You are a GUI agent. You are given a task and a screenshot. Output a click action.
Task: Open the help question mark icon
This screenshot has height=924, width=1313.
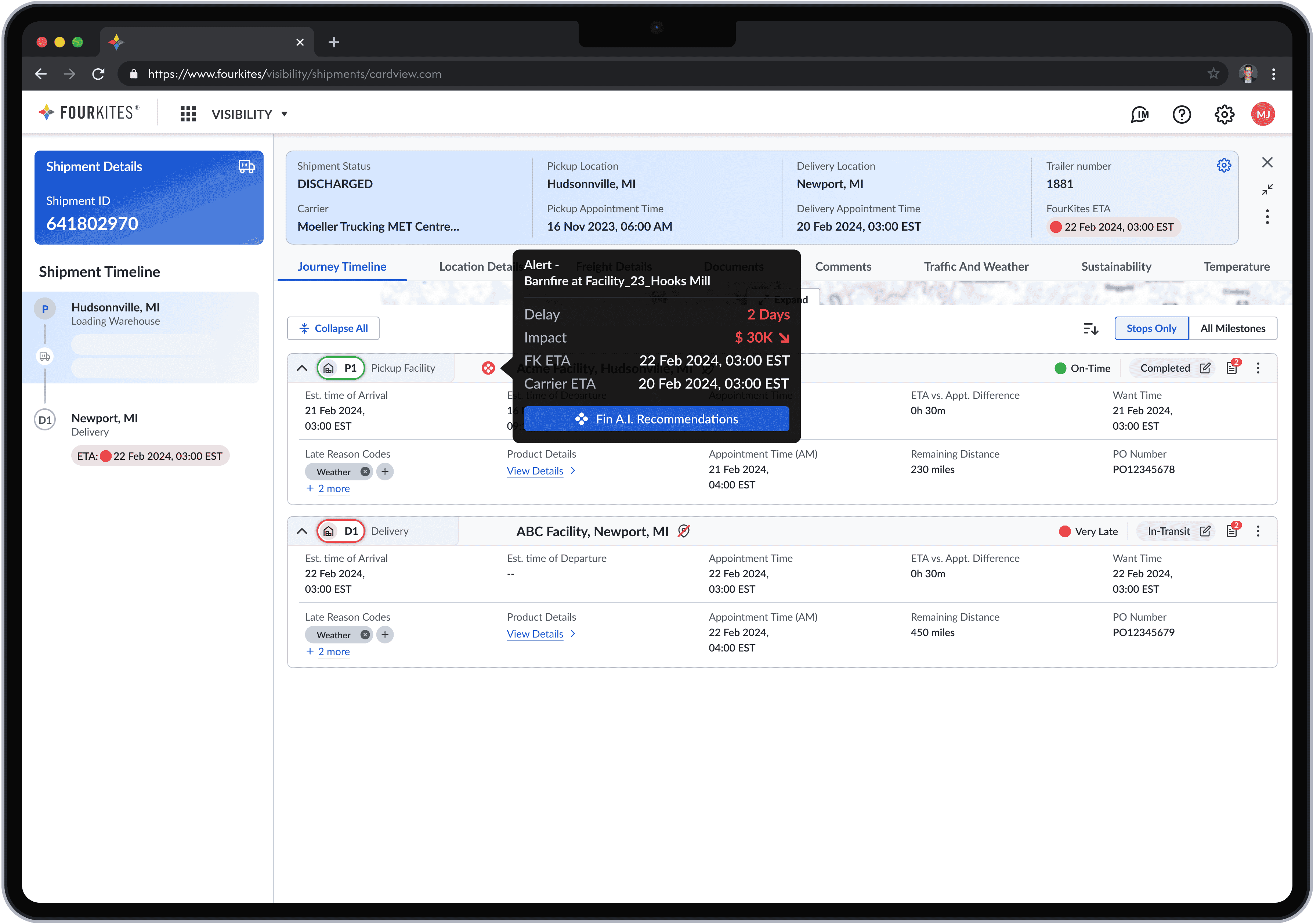[1182, 115]
